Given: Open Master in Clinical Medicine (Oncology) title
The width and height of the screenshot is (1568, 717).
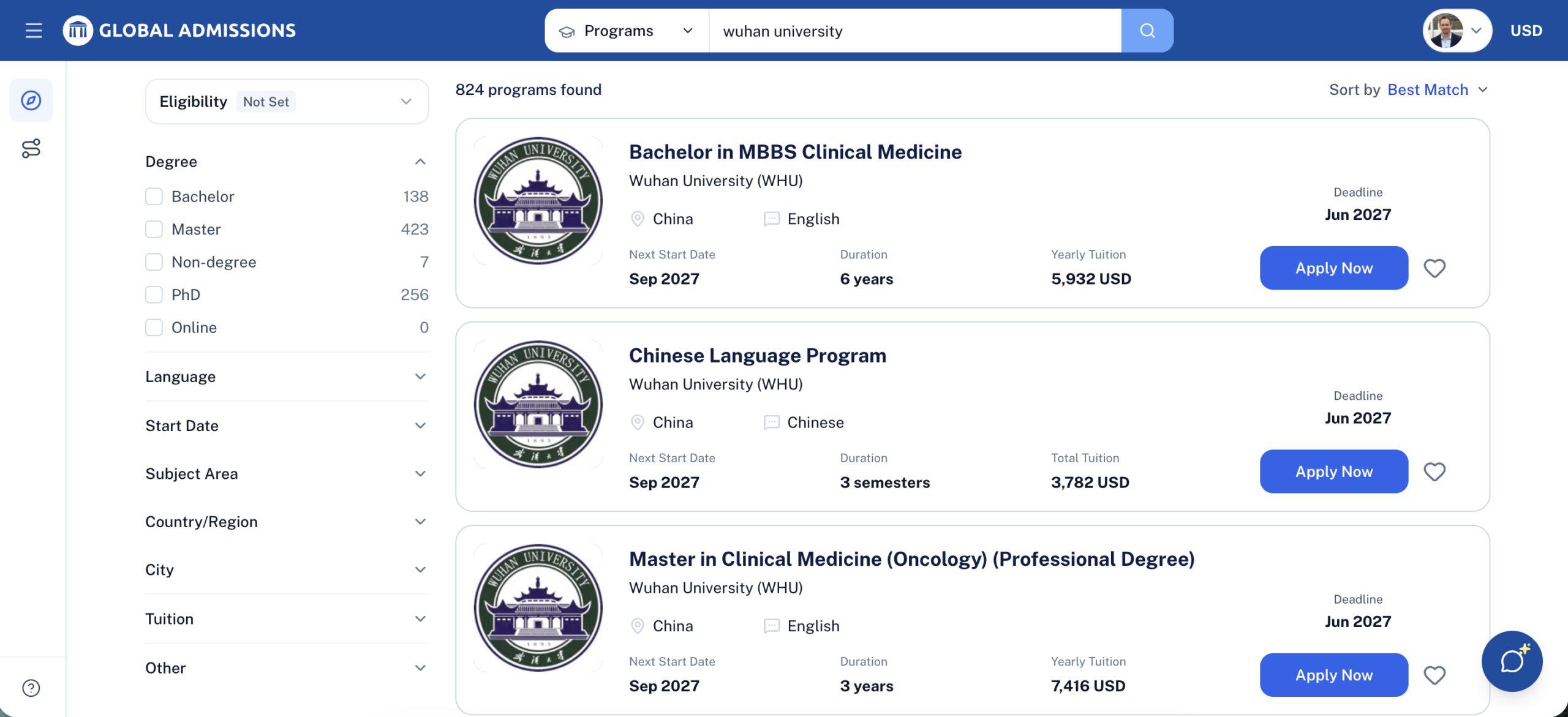Looking at the screenshot, I should pyautogui.click(x=912, y=559).
